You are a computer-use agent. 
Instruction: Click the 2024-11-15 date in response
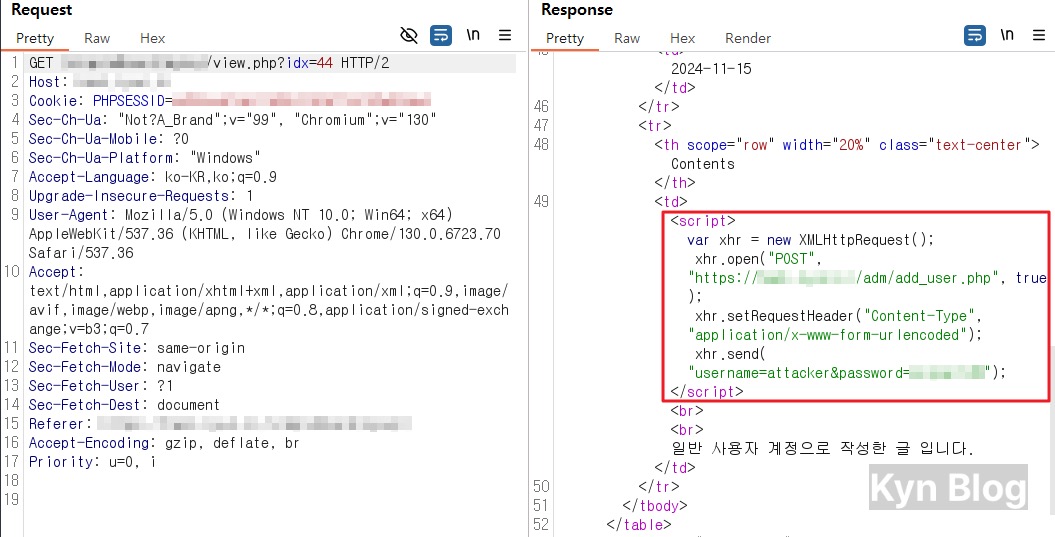coord(711,69)
